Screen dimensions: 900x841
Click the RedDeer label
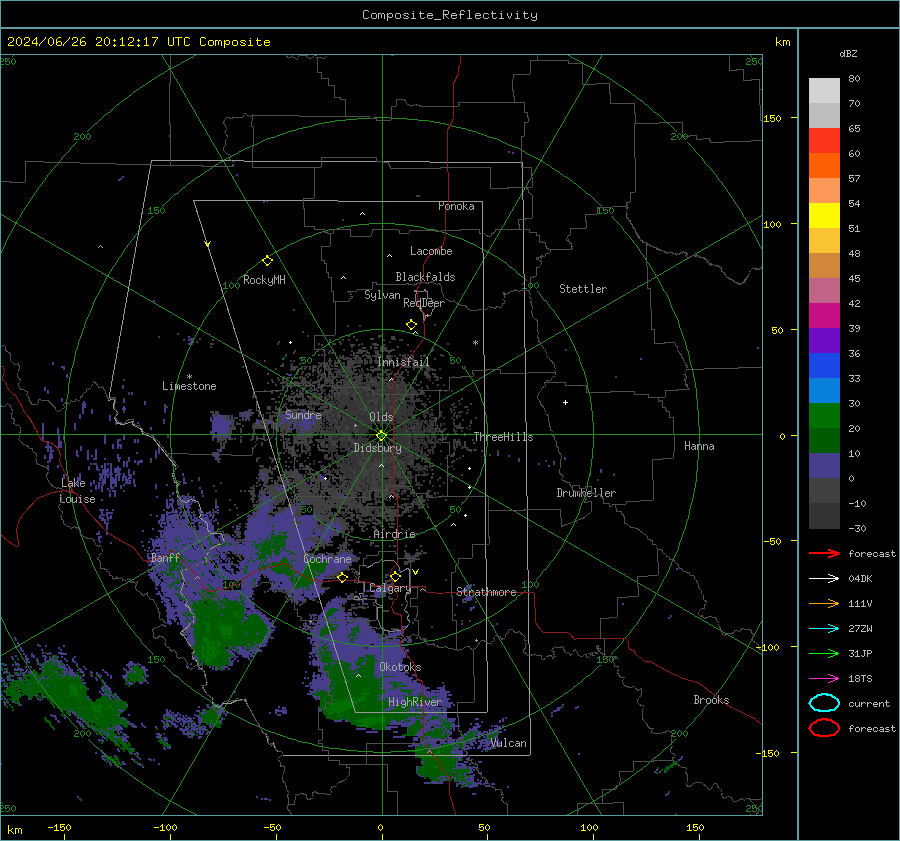pyautogui.click(x=424, y=303)
